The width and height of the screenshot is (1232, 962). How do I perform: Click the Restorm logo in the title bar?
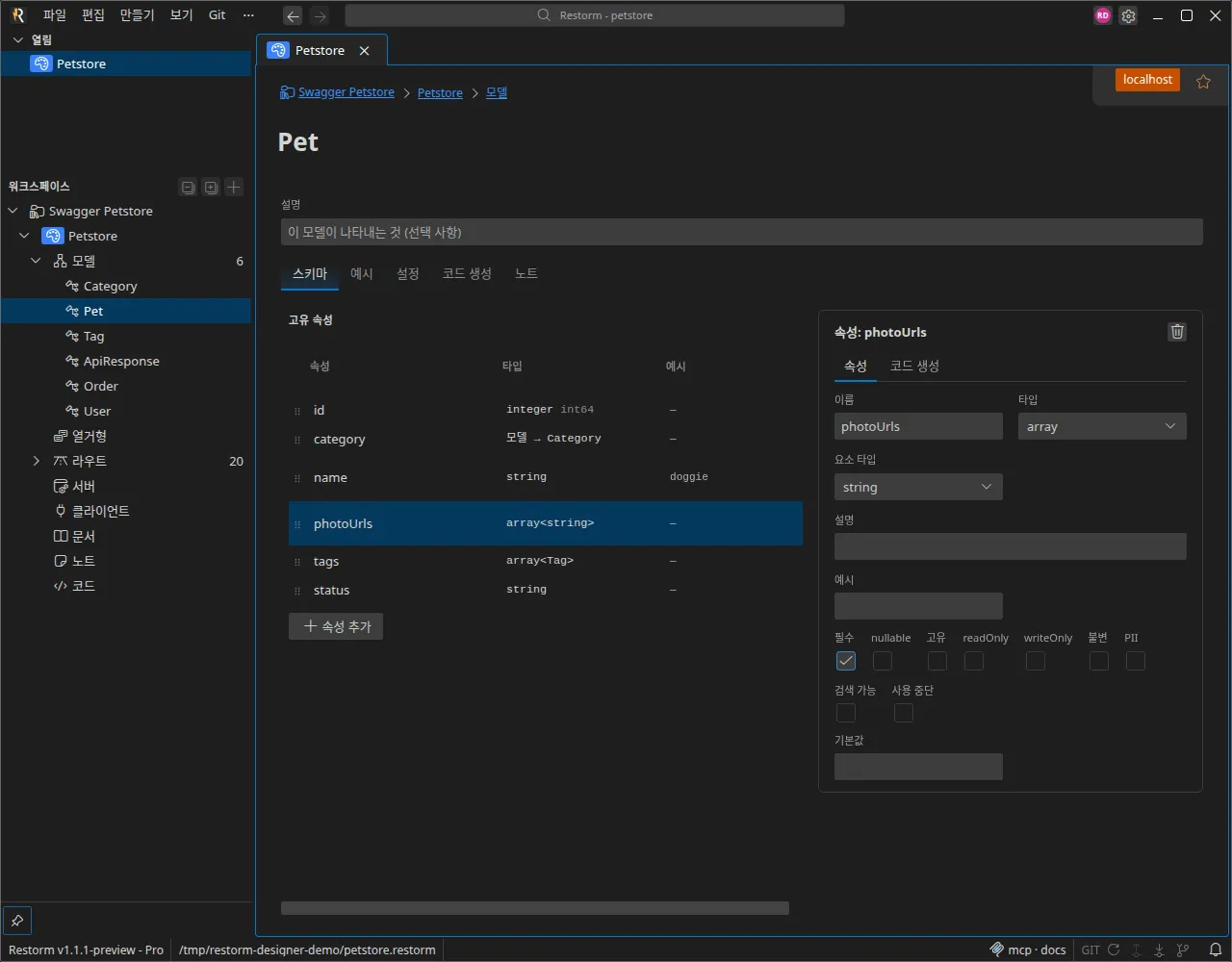click(x=18, y=15)
